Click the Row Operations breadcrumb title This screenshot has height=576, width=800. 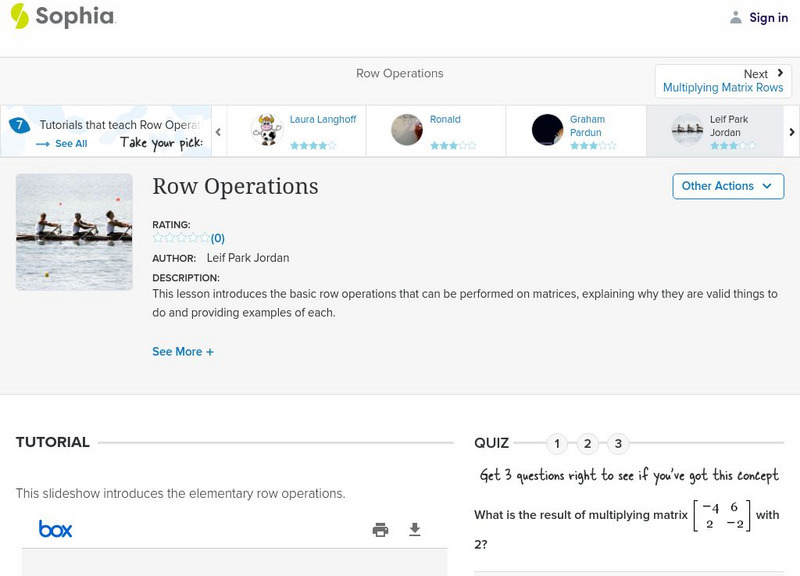click(x=399, y=73)
